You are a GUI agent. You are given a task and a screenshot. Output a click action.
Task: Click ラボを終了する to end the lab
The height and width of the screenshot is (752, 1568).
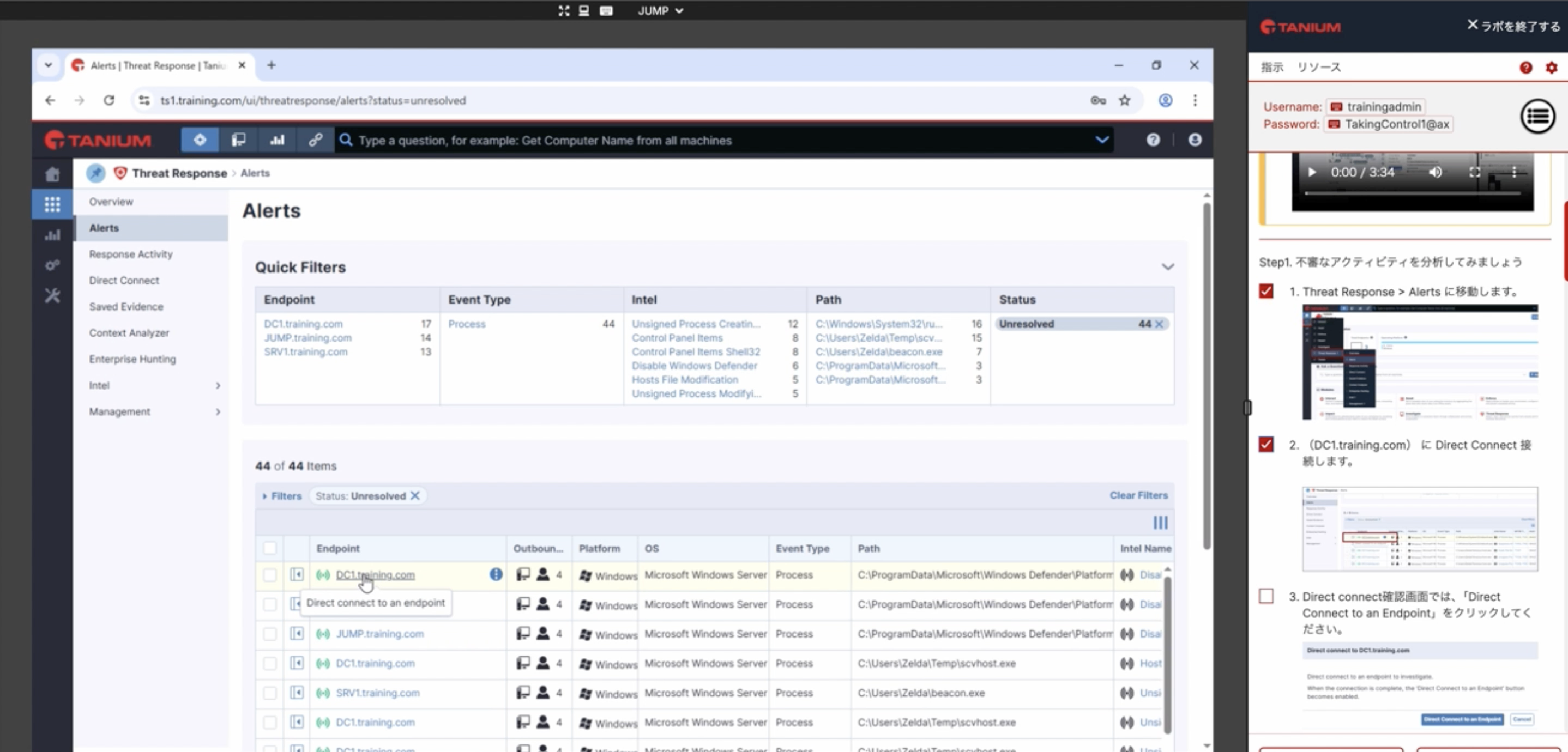(1513, 26)
